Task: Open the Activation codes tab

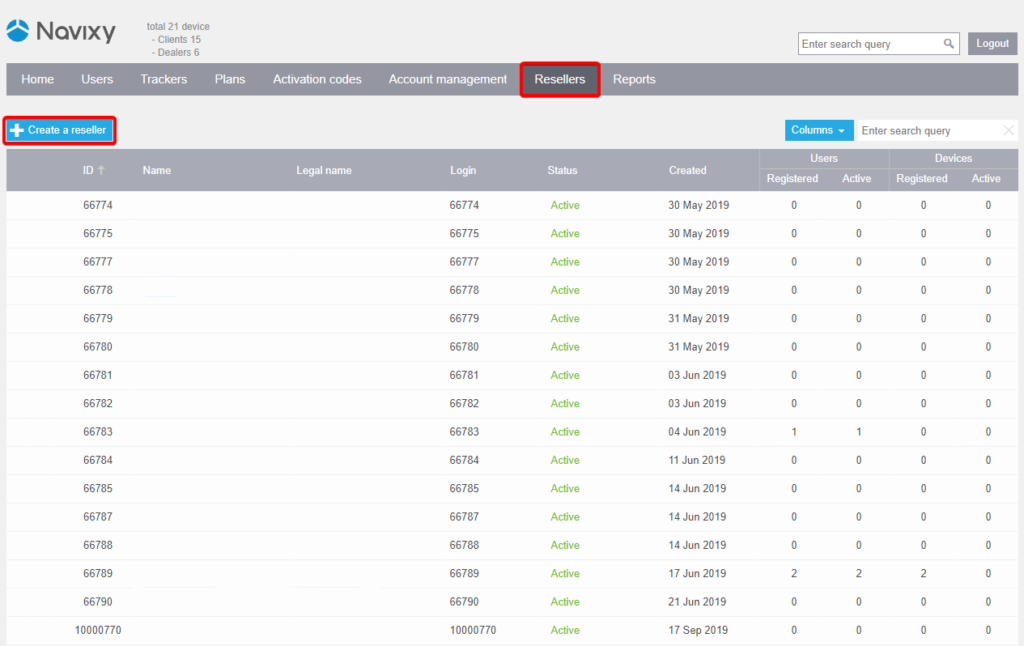Action: point(317,79)
